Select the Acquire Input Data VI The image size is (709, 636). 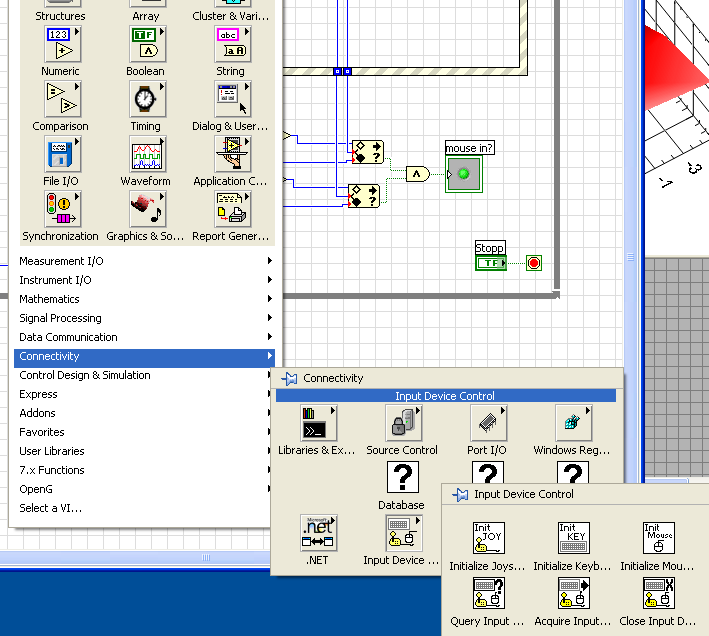pos(574,593)
